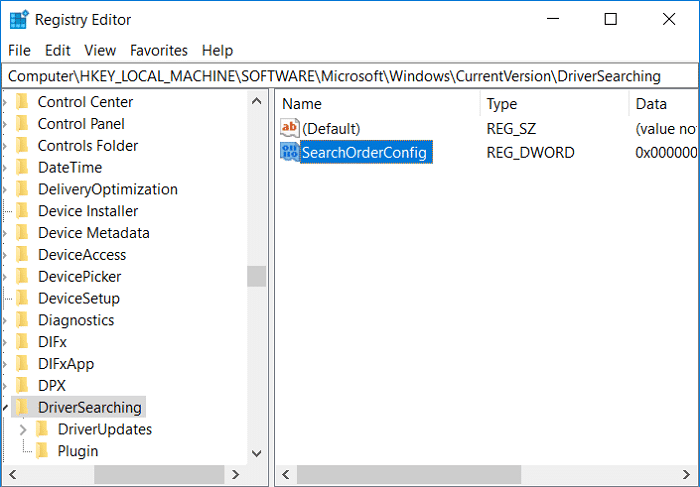Viewport: 700px width, 487px height.
Task: Sort values by Name column header
Action: [x=378, y=104]
